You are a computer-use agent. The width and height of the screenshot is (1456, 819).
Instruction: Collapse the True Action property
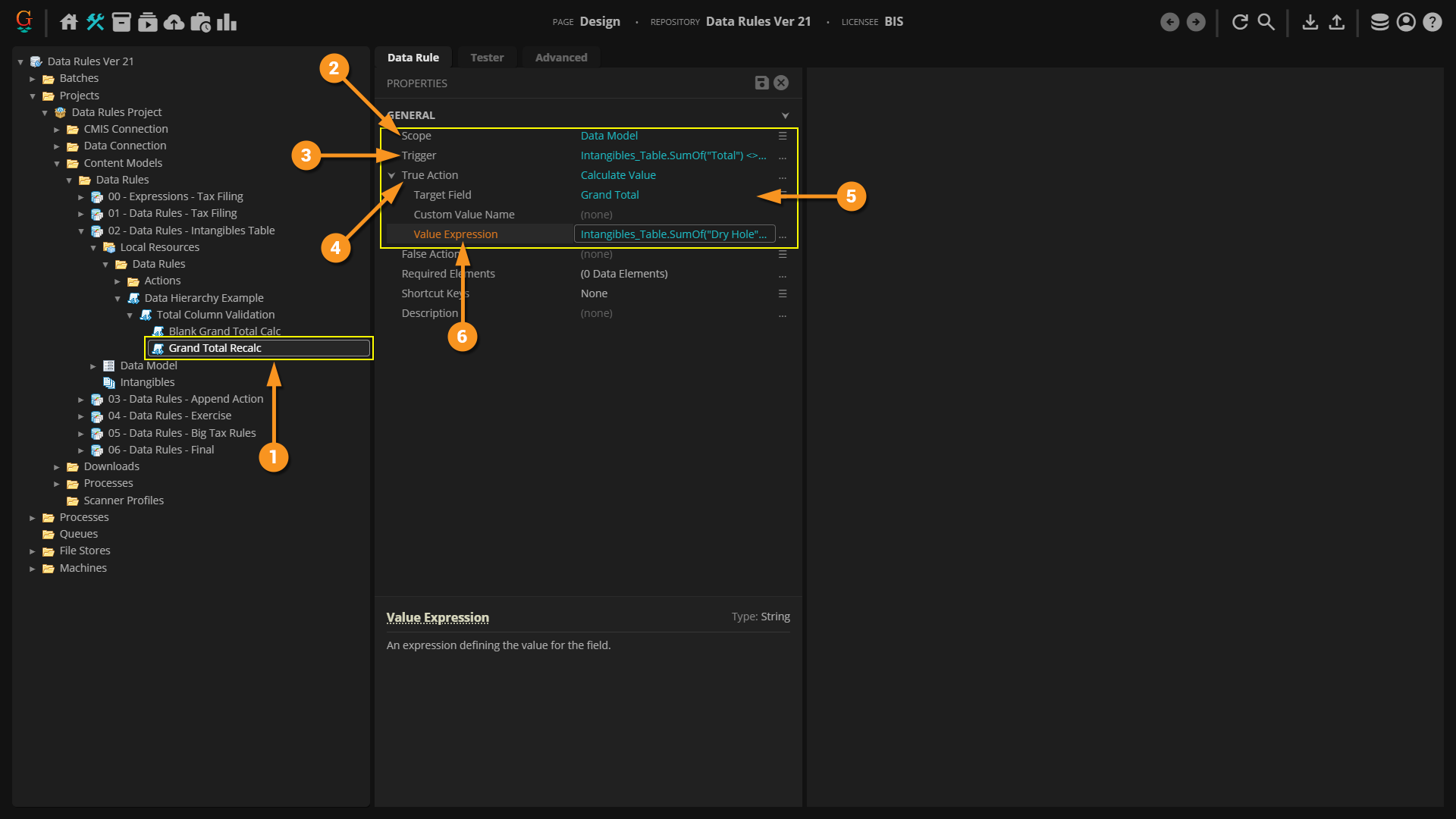tap(392, 175)
